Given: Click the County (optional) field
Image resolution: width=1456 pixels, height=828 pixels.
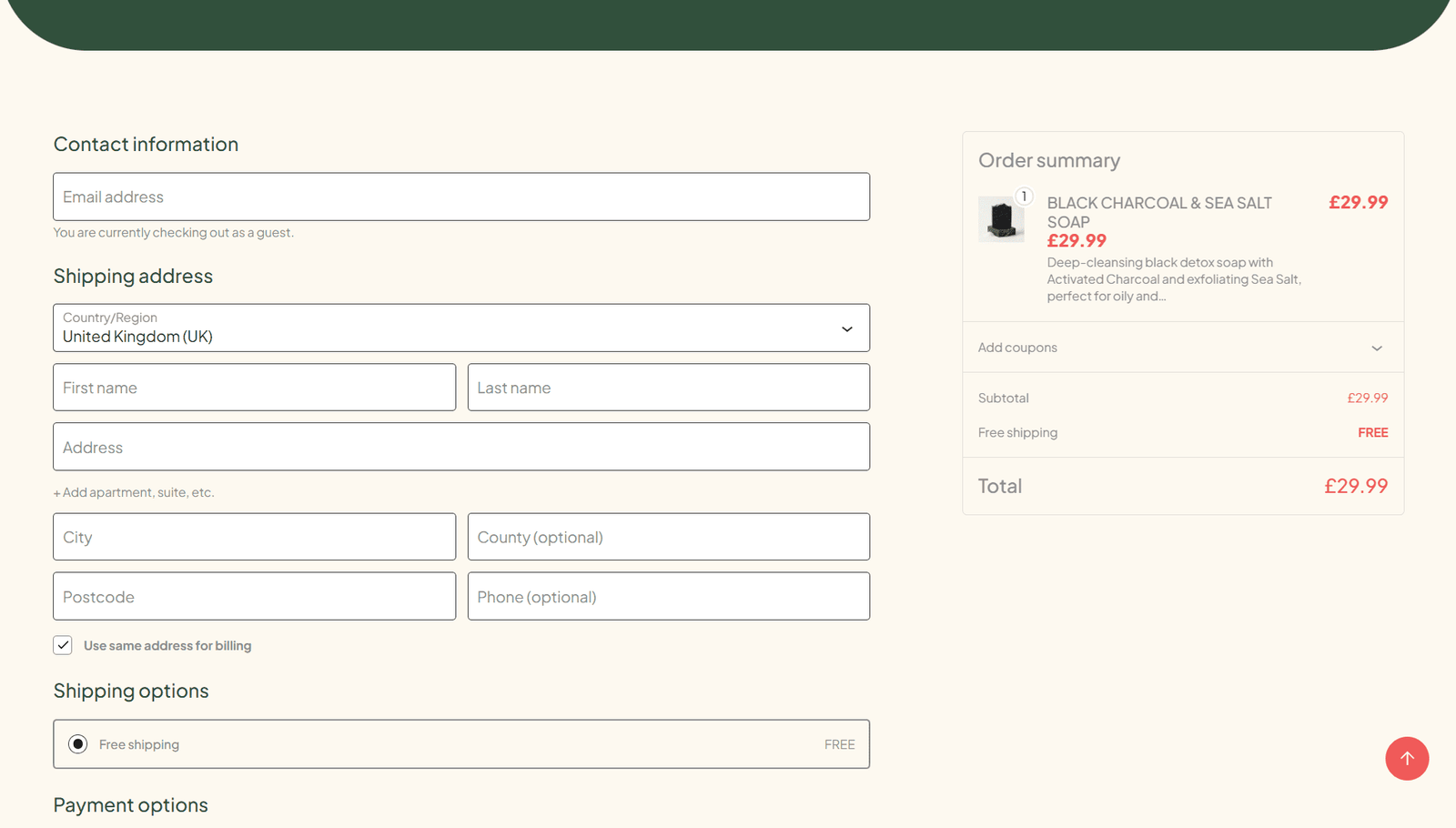Looking at the screenshot, I should pyautogui.click(x=668, y=538).
